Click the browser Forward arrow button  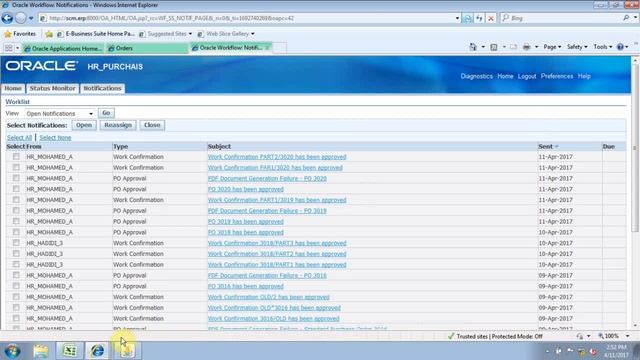20,18
